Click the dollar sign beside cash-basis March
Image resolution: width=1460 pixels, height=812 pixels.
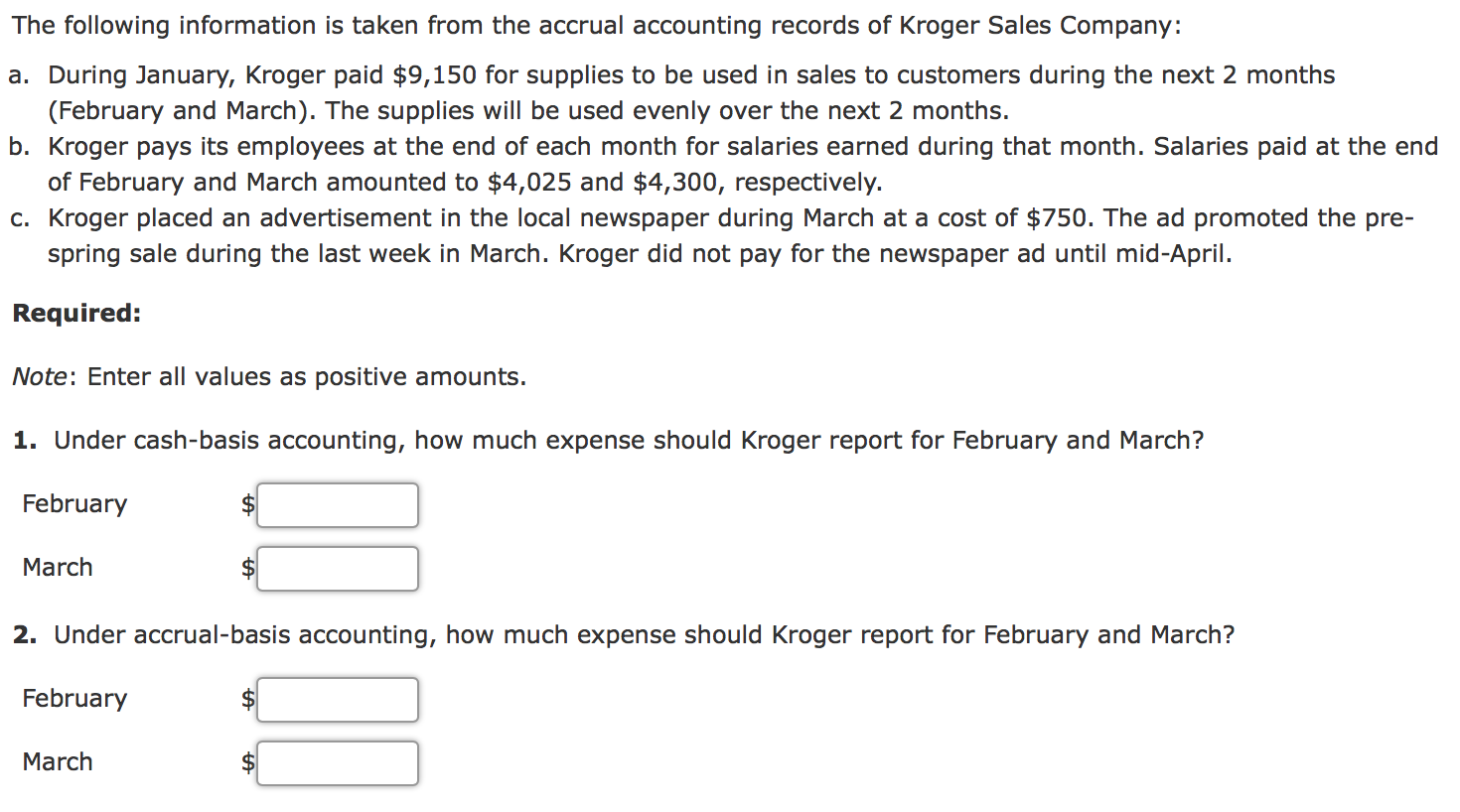click(x=248, y=569)
